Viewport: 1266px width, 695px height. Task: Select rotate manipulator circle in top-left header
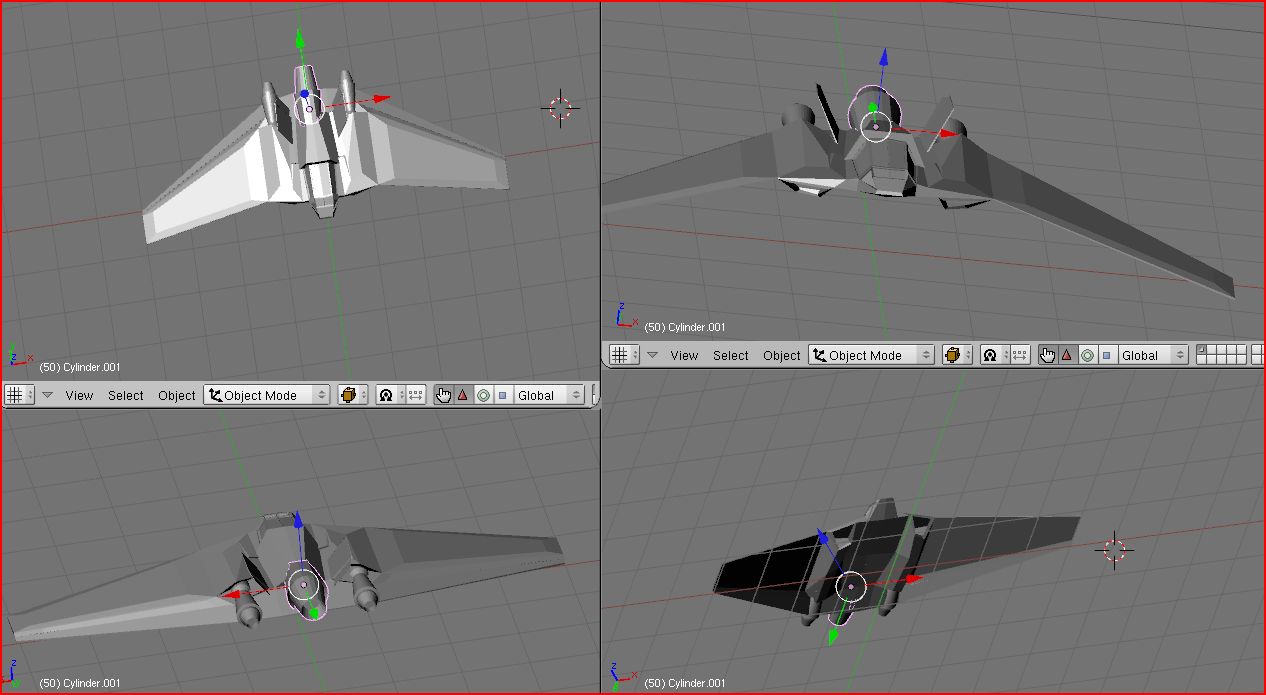[x=483, y=395]
